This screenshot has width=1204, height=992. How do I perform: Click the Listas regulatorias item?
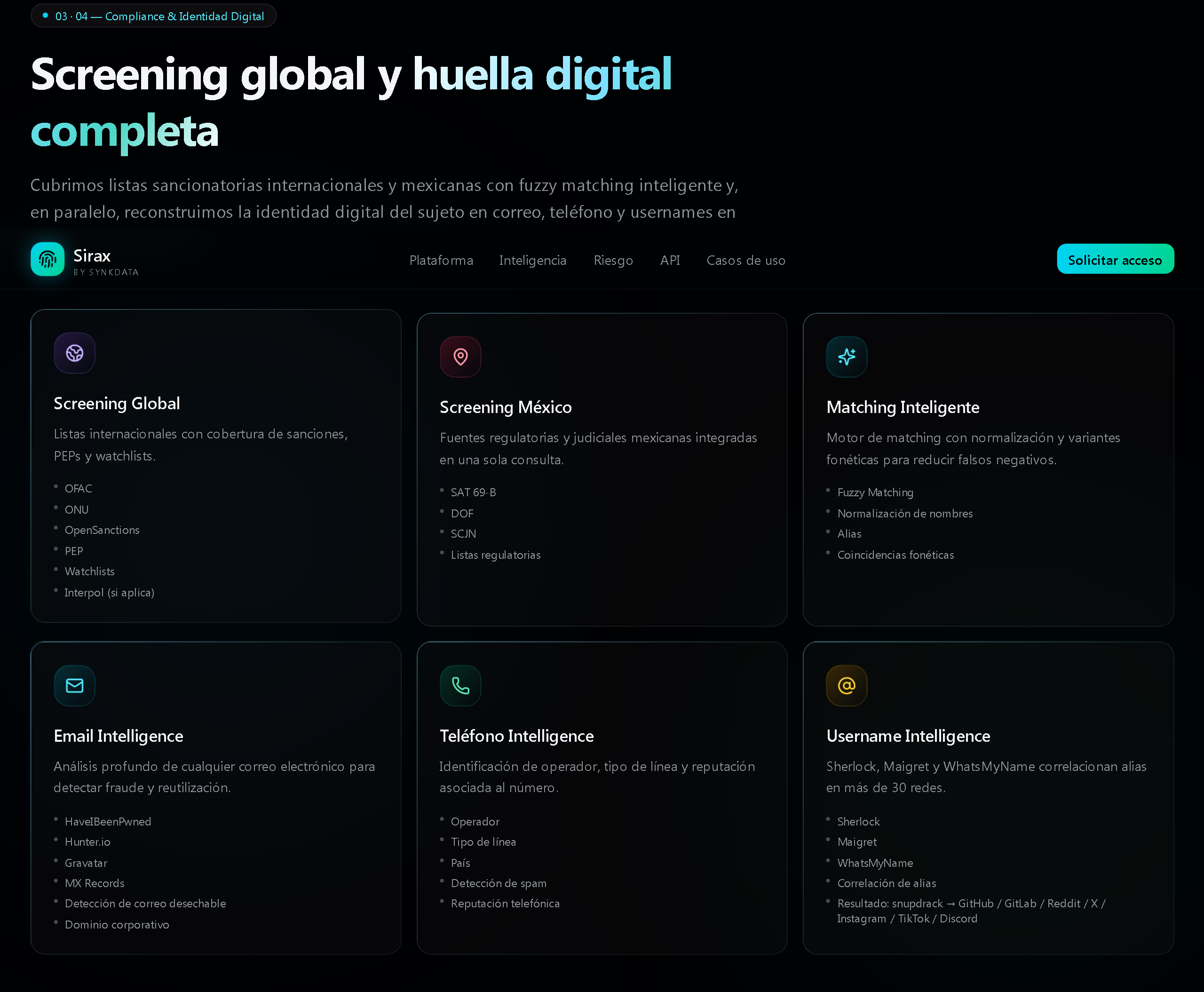click(496, 555)
